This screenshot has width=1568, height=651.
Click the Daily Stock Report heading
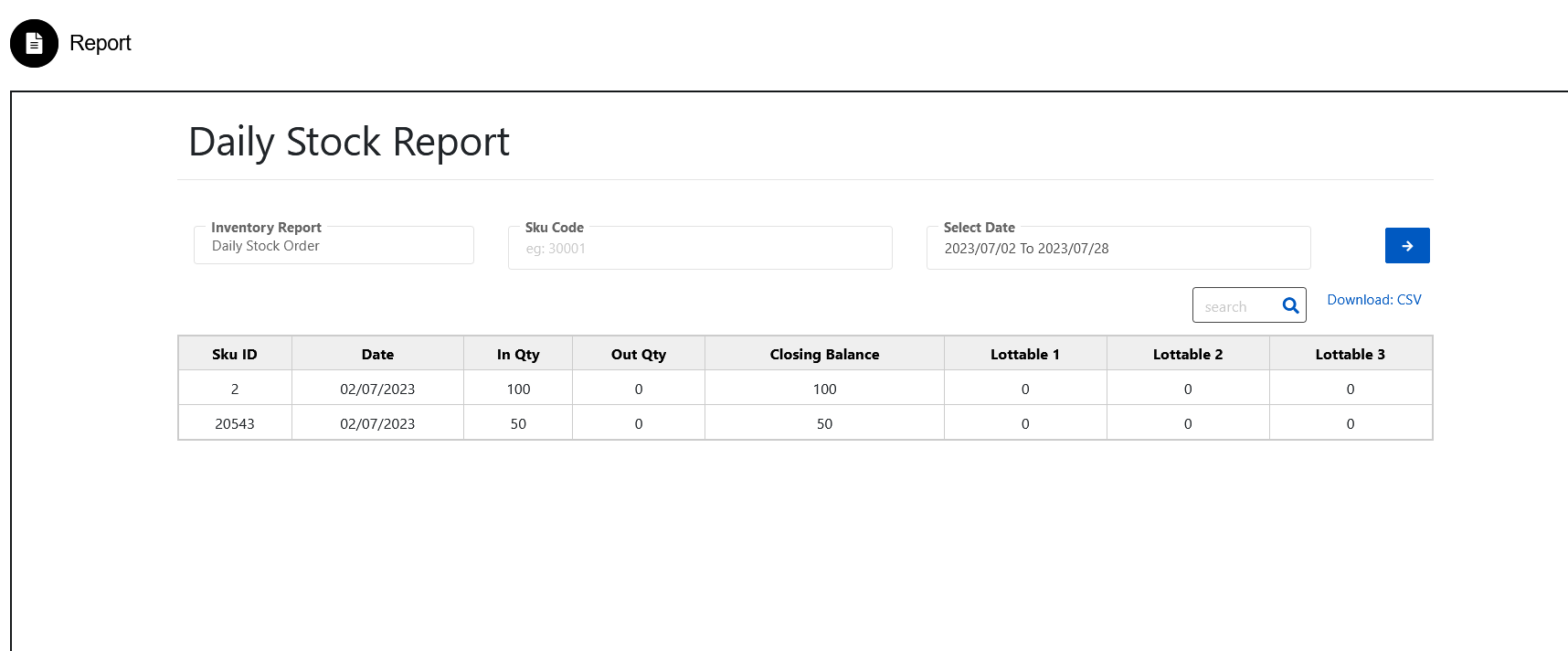coord(349,142)
